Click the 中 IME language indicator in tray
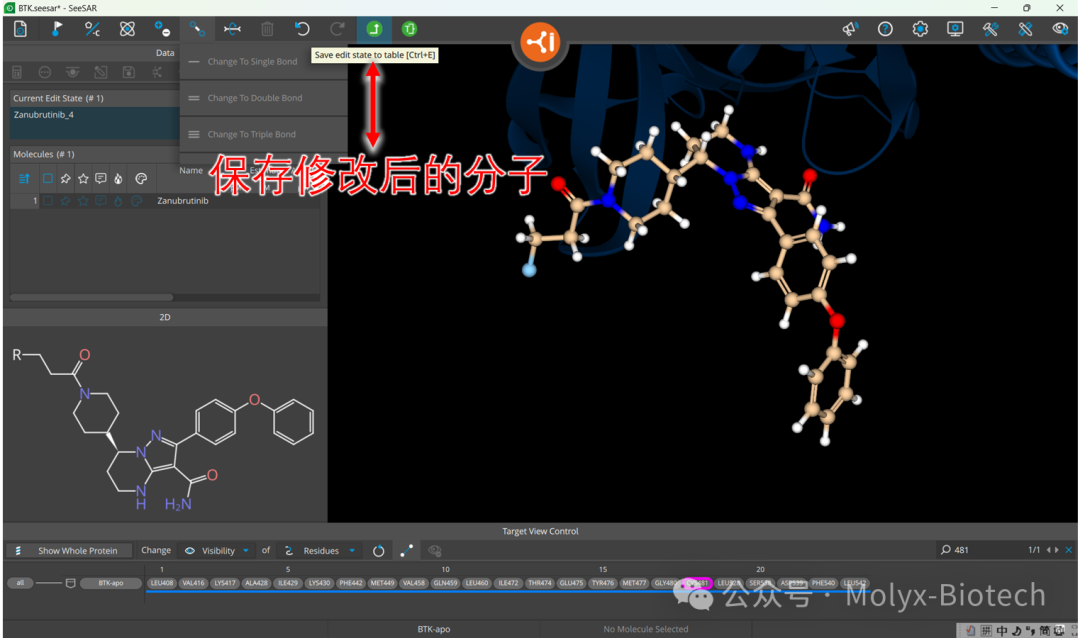 [1001, 630]
